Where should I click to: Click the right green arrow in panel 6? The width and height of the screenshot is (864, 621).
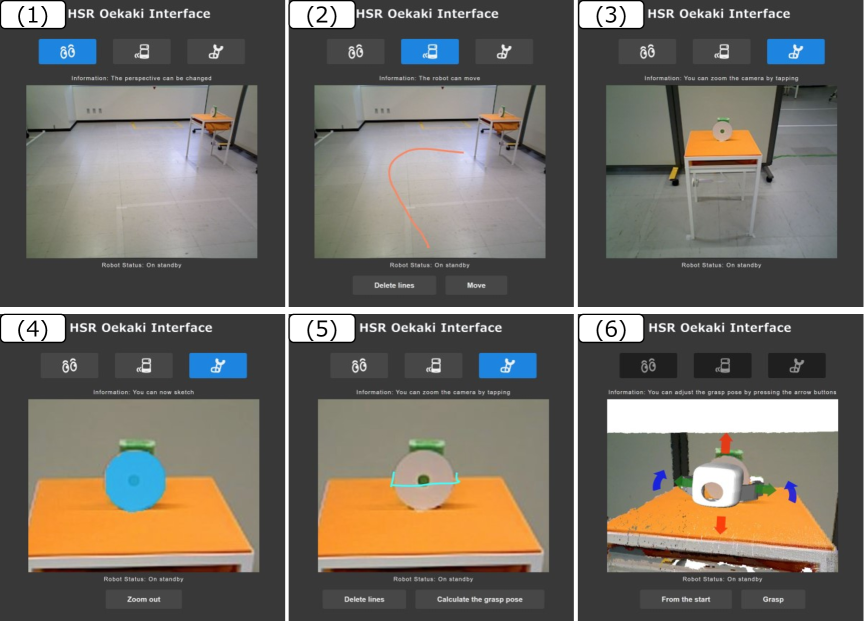coord(766,489)
